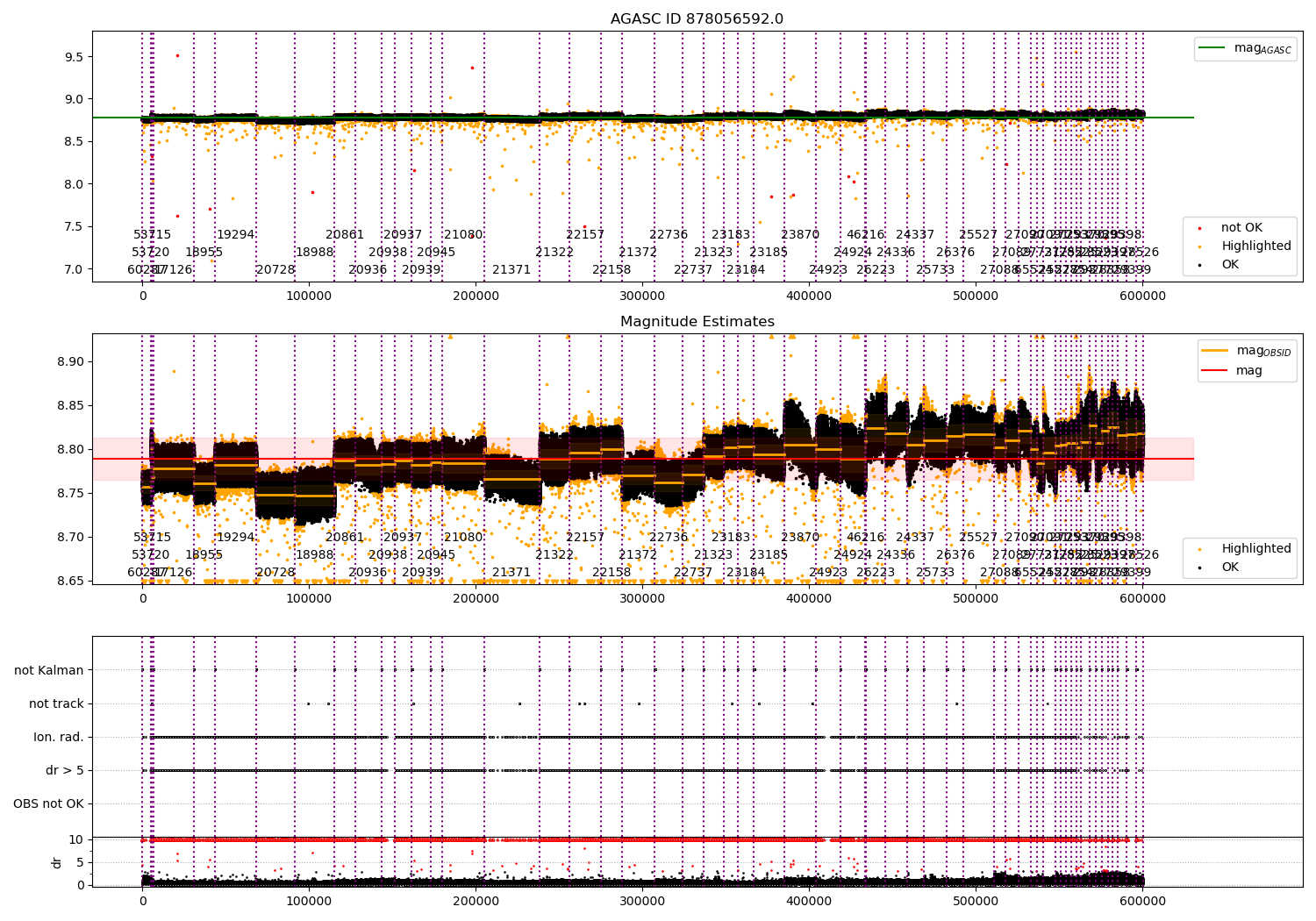
Task: Click the 7.5 tick on top plot
Action: (x=74, y=227)
